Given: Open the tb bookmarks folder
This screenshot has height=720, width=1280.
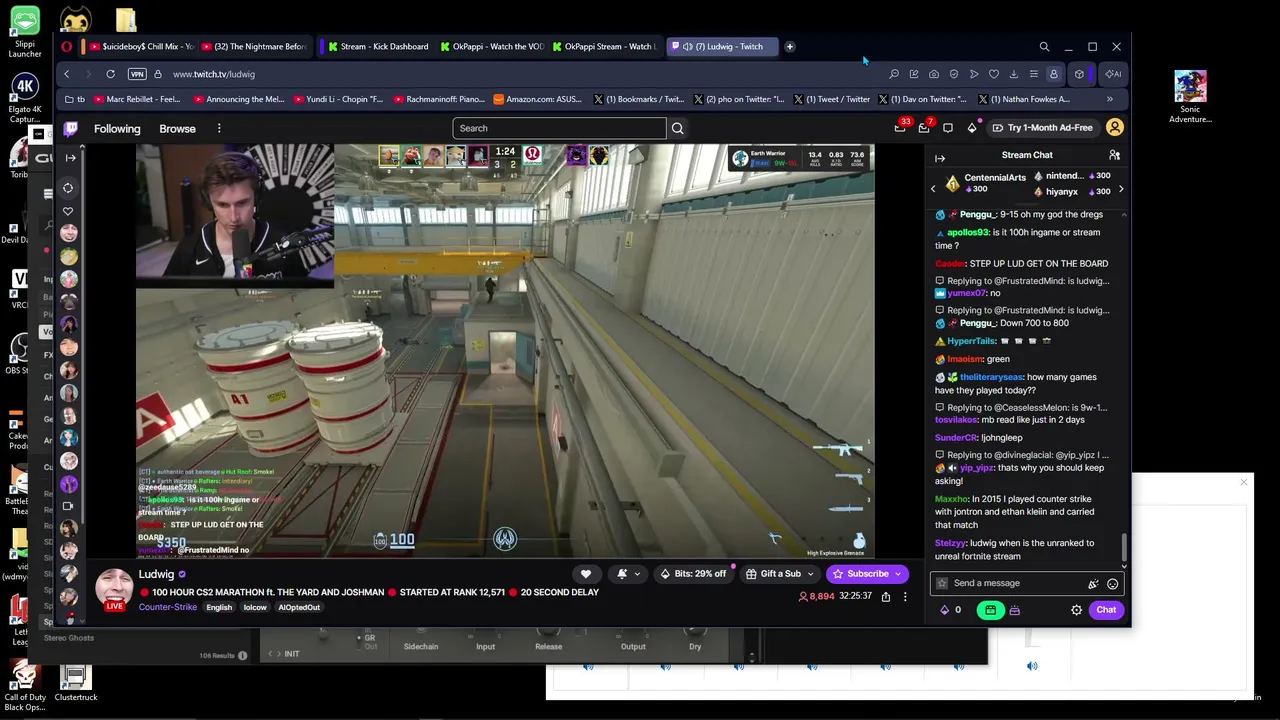Looking at the screenshot, I should [75, 99].
